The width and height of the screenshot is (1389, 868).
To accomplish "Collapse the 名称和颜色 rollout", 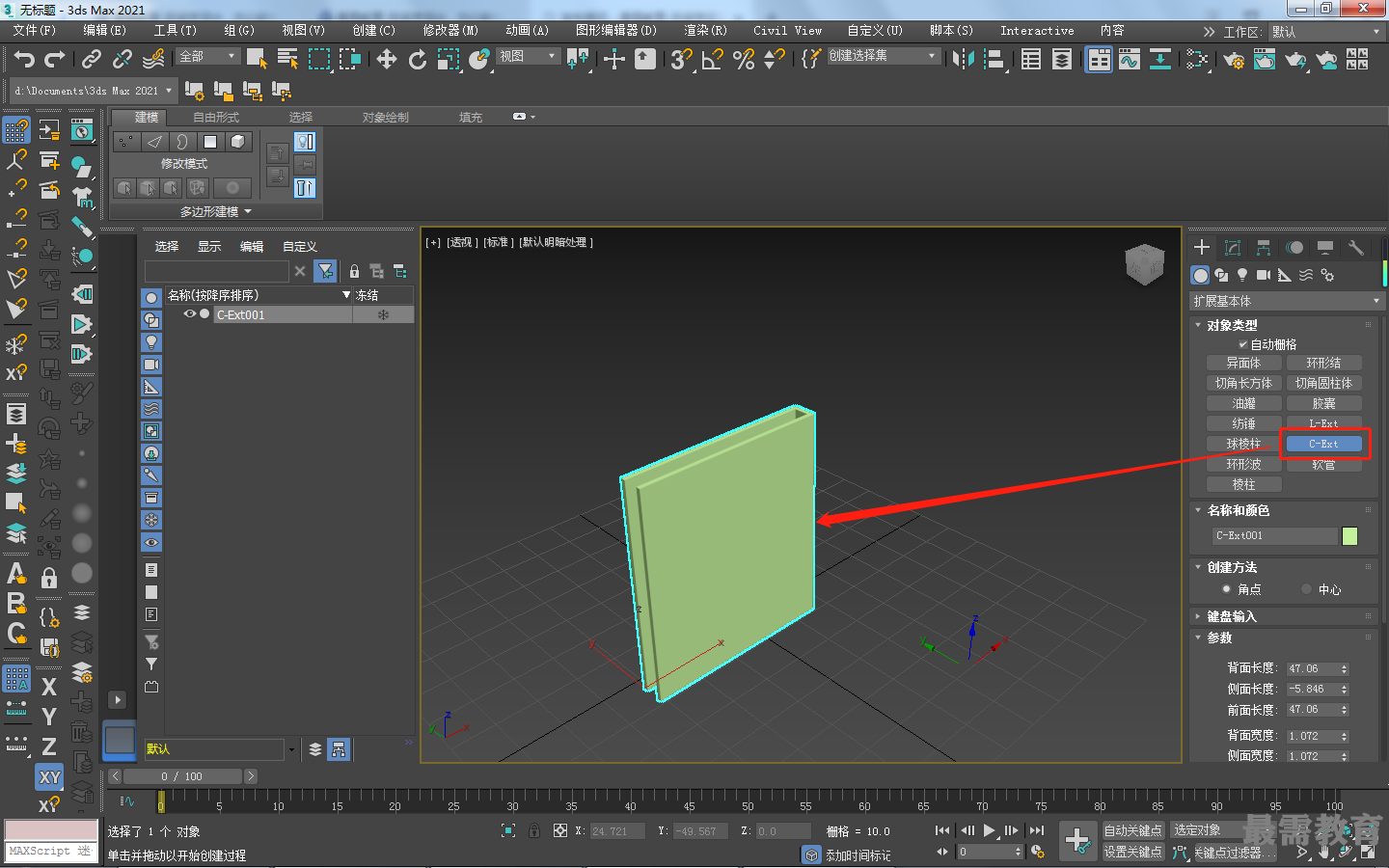I will [1239, 510].
